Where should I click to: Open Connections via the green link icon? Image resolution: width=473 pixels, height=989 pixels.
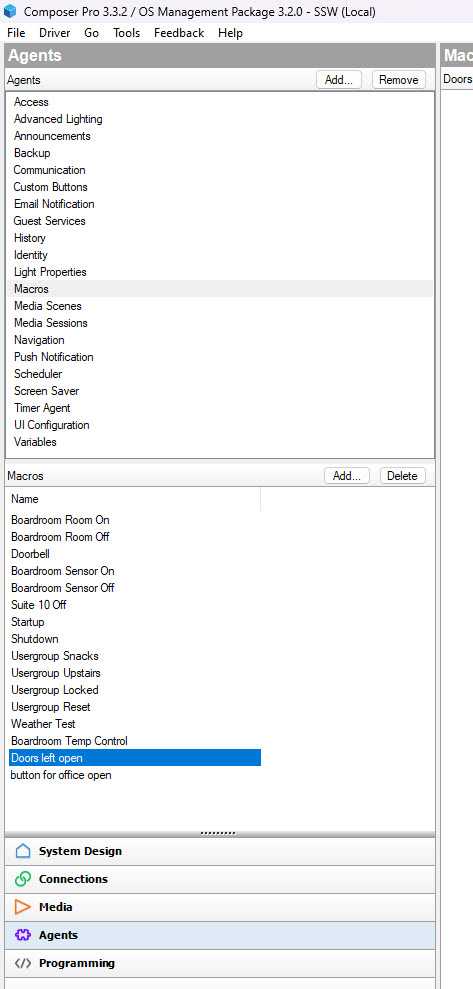click(23, 879)
